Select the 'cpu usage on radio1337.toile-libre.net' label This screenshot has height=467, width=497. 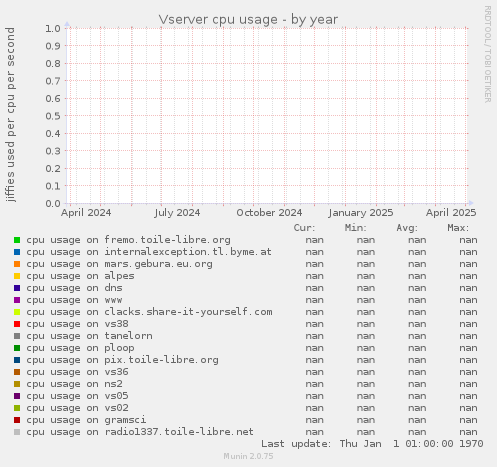click(x=140, y=432)
